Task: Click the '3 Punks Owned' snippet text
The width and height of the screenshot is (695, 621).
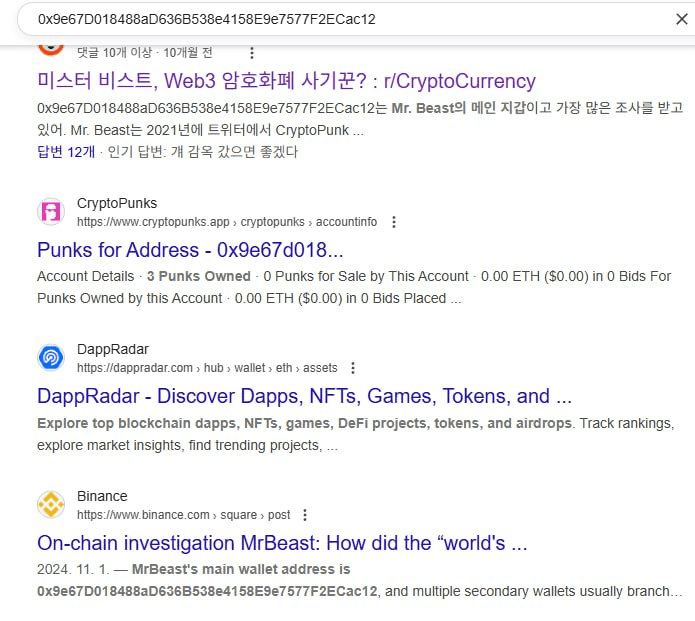Action: pos(199,276)
